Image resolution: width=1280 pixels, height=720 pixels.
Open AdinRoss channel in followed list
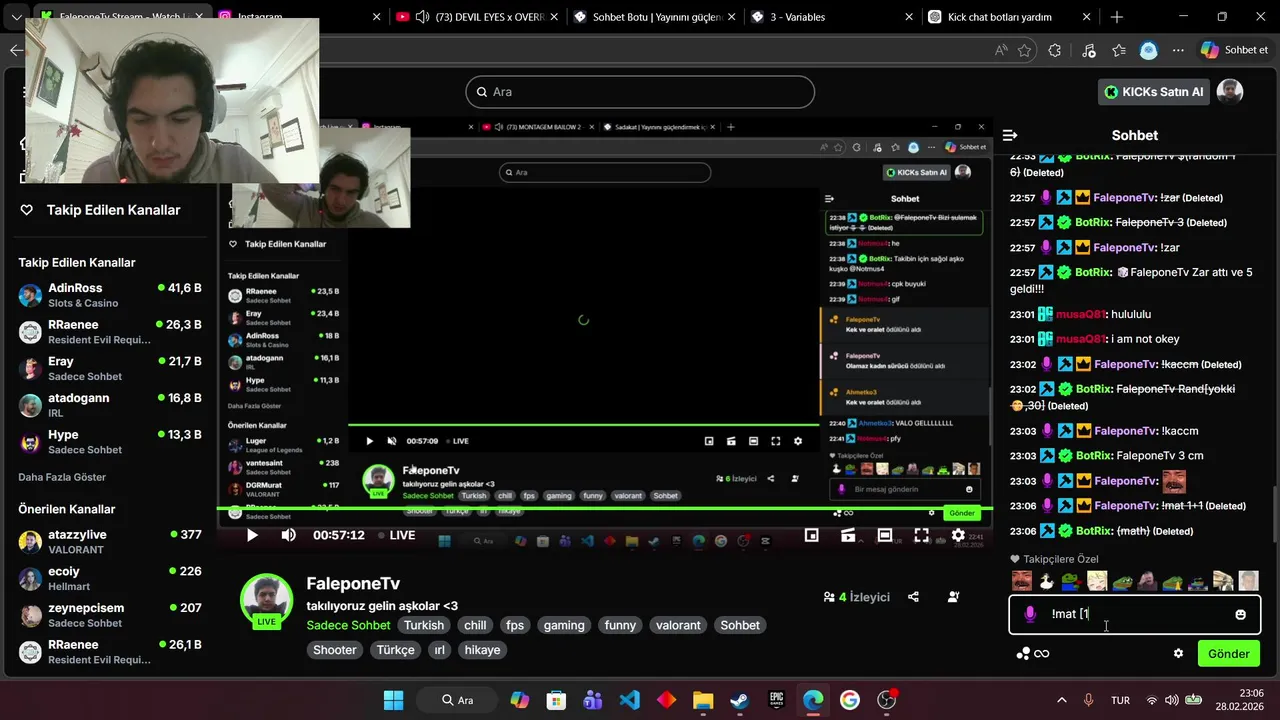click(110, 295)
